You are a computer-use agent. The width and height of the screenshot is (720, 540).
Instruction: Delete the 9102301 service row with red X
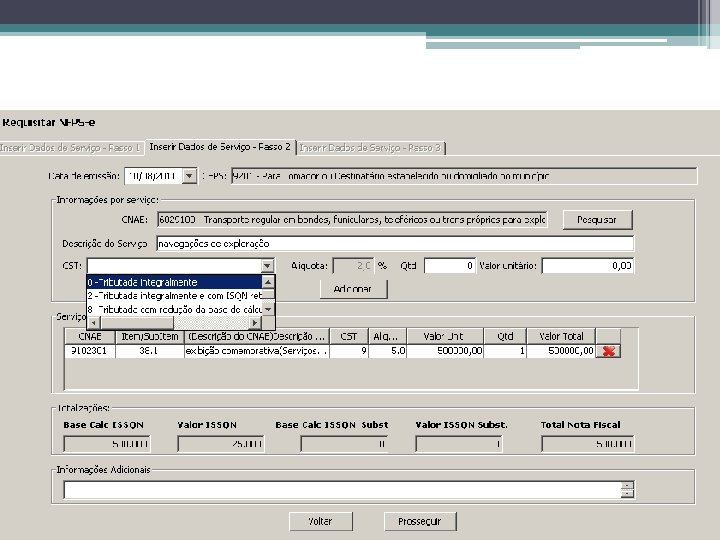[x=608, y=351]
